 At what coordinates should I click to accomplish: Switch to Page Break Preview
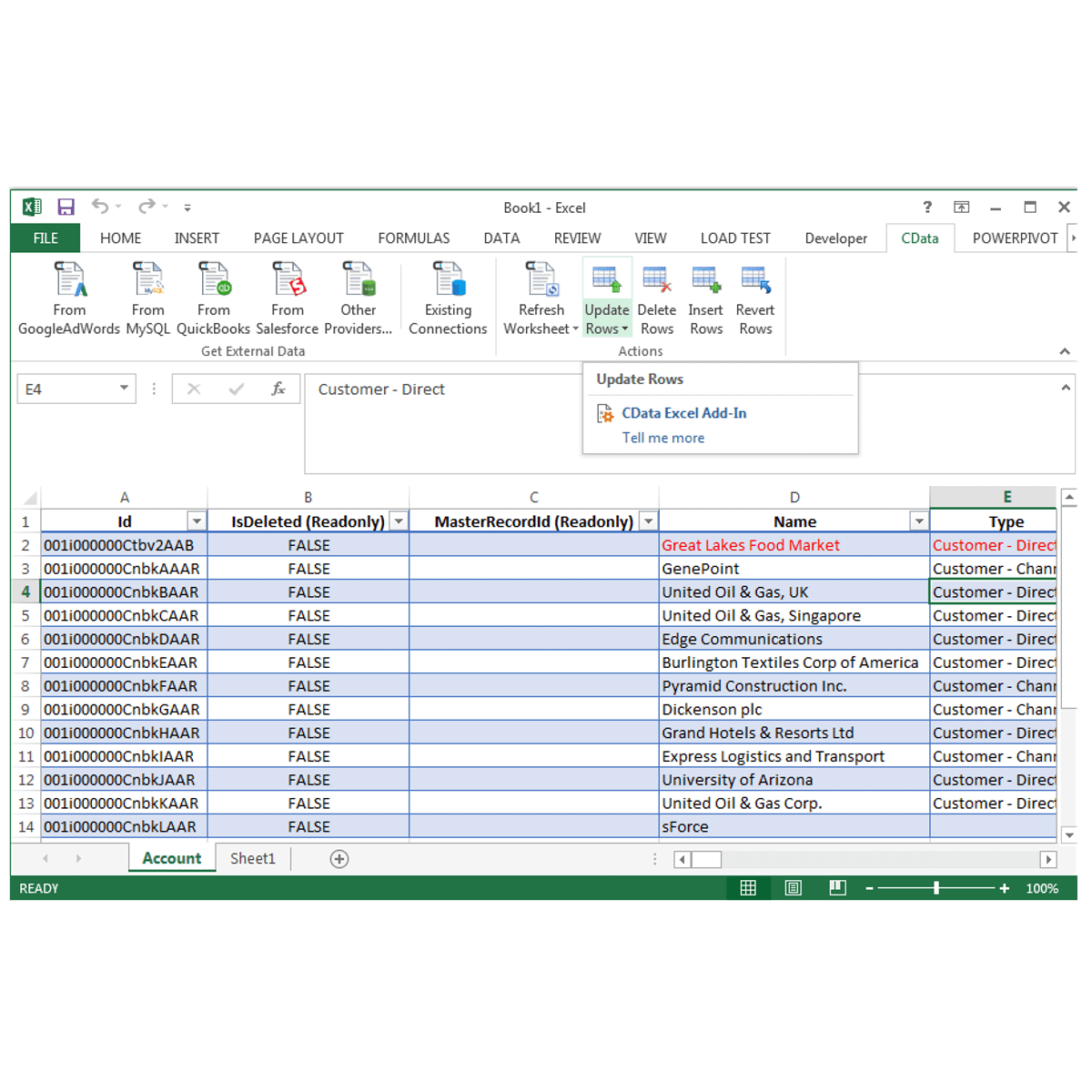(x=838, y=888)
